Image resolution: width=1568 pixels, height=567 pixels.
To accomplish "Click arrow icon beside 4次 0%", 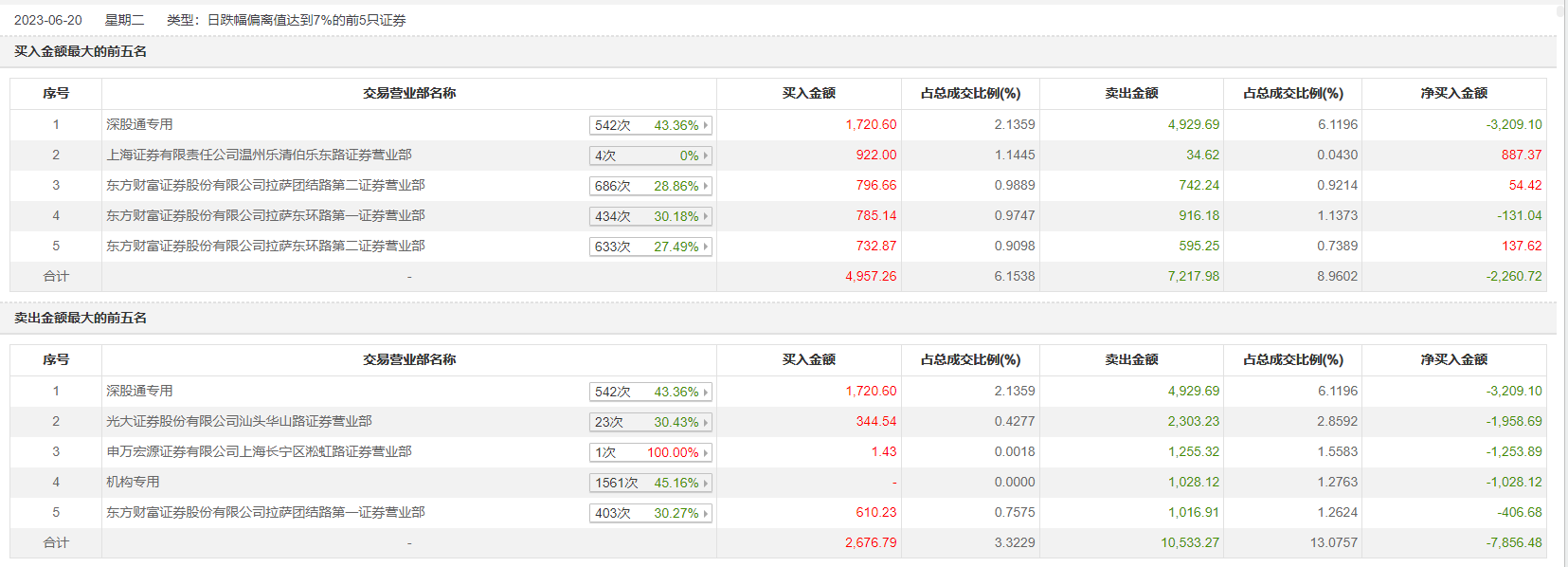I will click(x=706, y=155).
